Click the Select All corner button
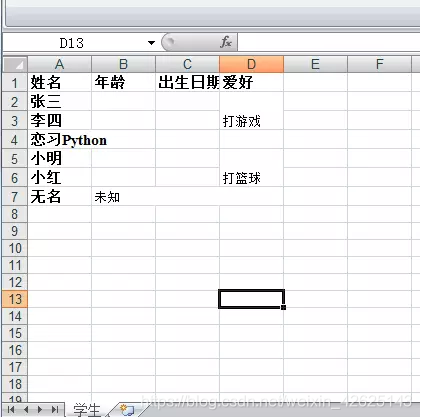Viewport: 422px width, 420px height. click(14, 65)
